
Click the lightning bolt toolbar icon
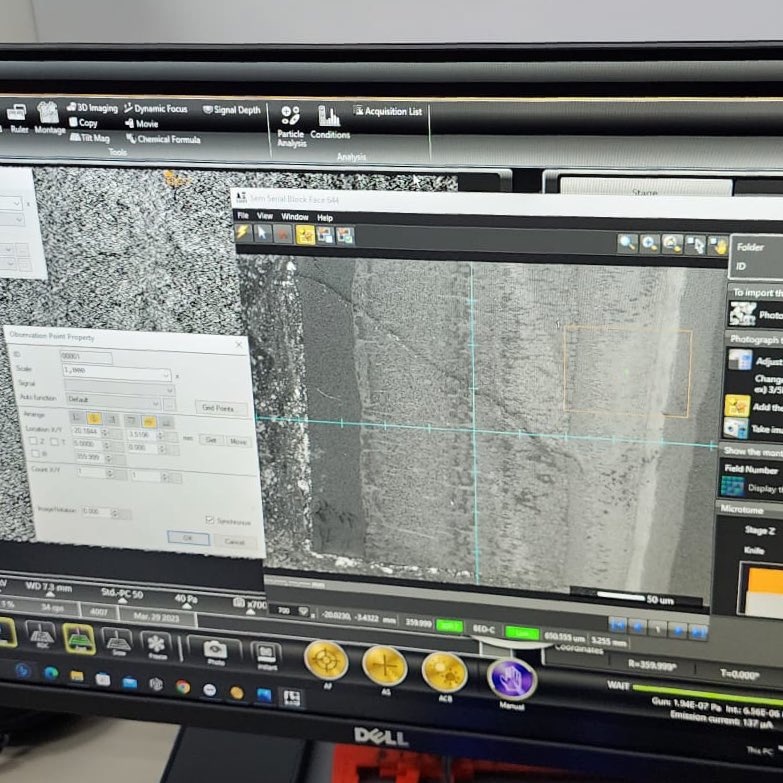(243, 232)
